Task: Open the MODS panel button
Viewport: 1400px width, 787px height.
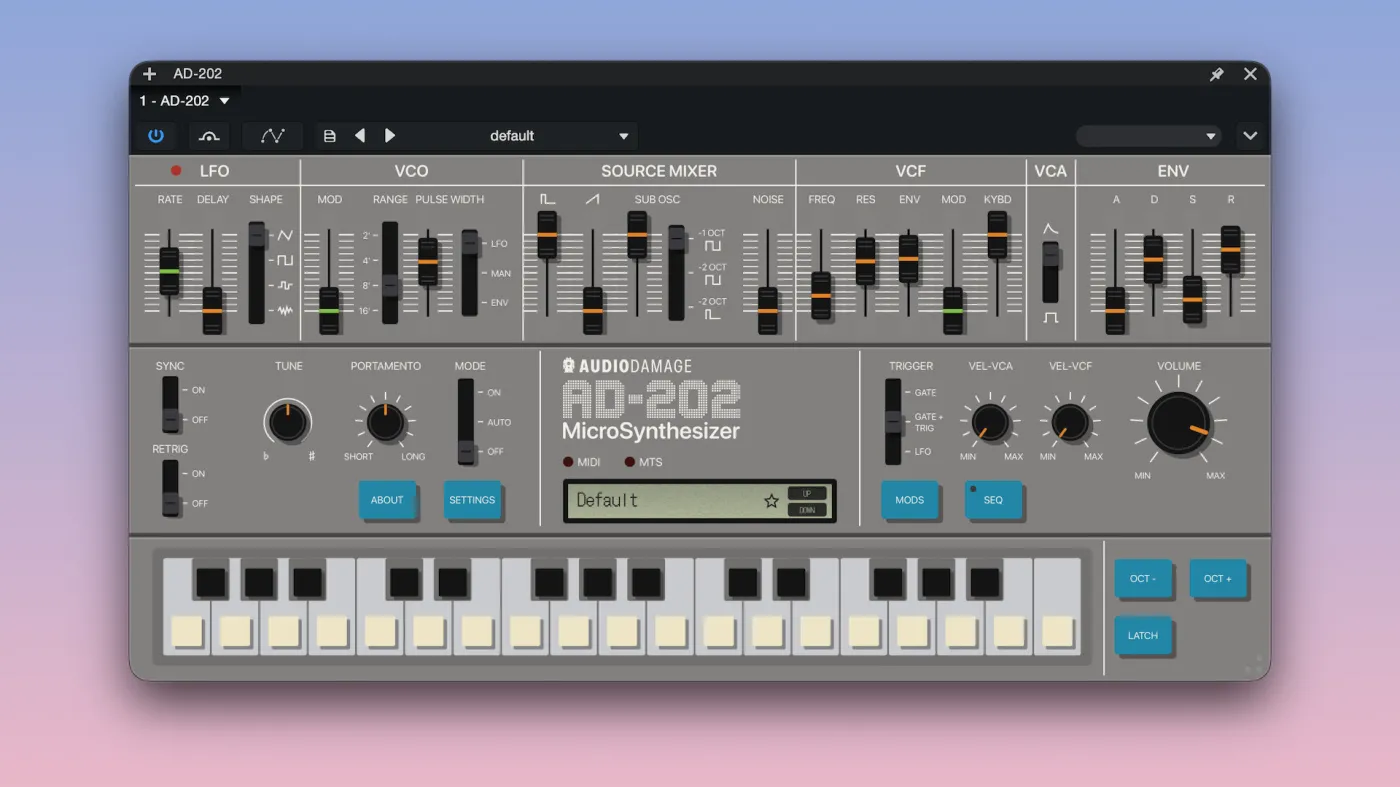Action: coord(909,500)
